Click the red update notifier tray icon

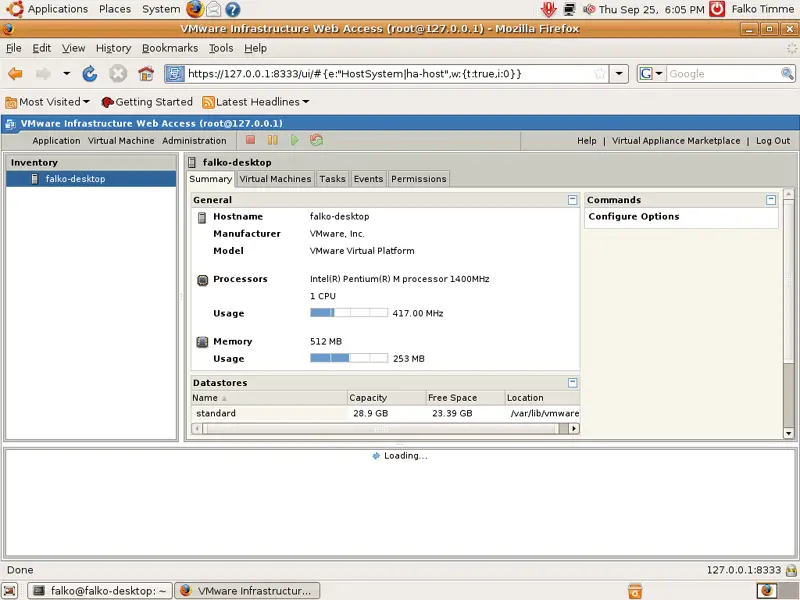pos(549,9)
